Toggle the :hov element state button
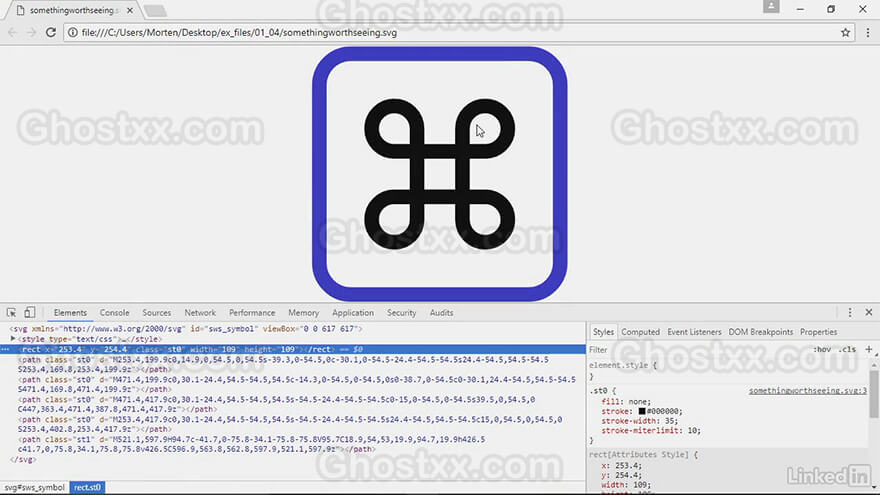 point(822,350)
